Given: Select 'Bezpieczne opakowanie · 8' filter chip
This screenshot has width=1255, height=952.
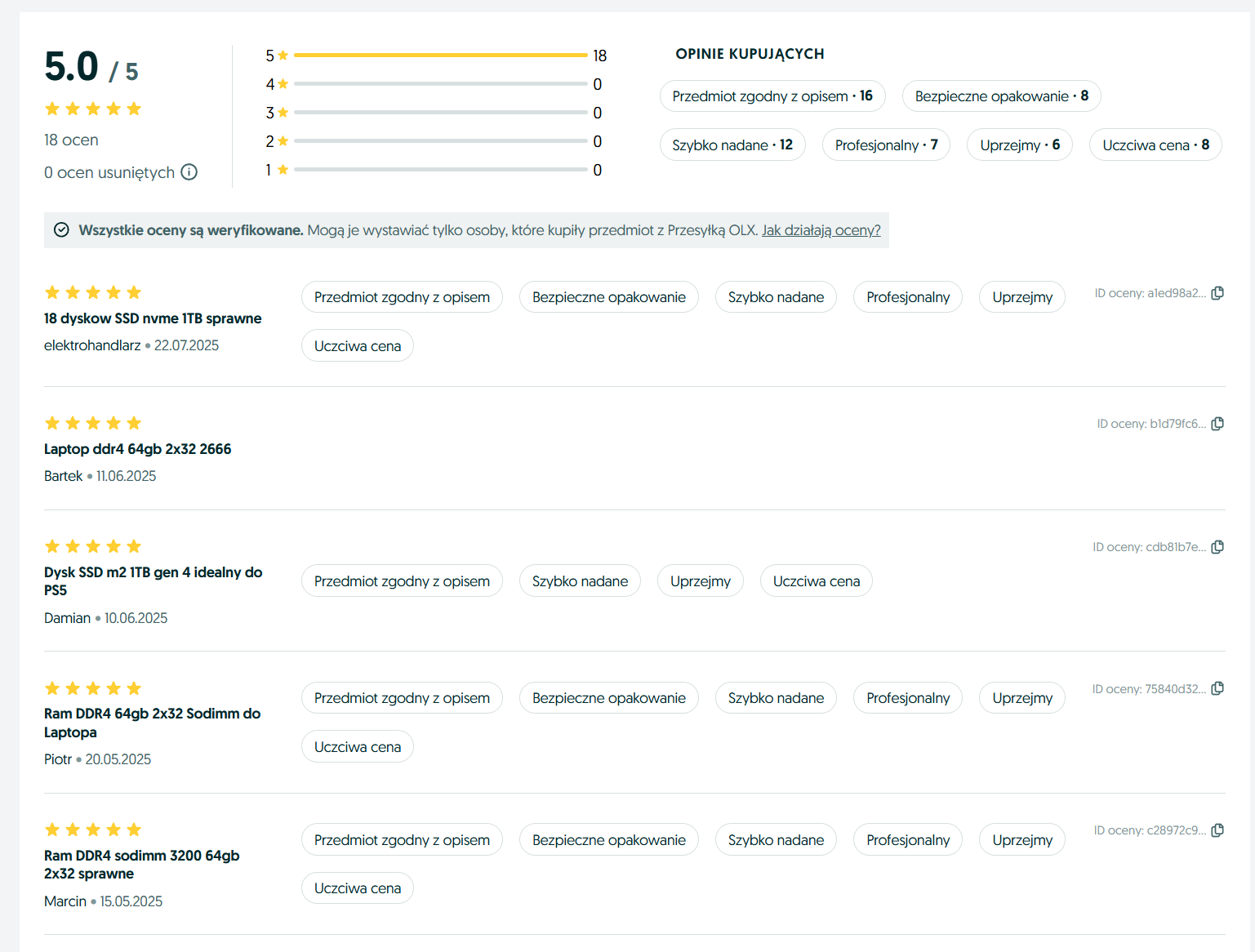Looking at the screenshot, I should click(1001, 96).
